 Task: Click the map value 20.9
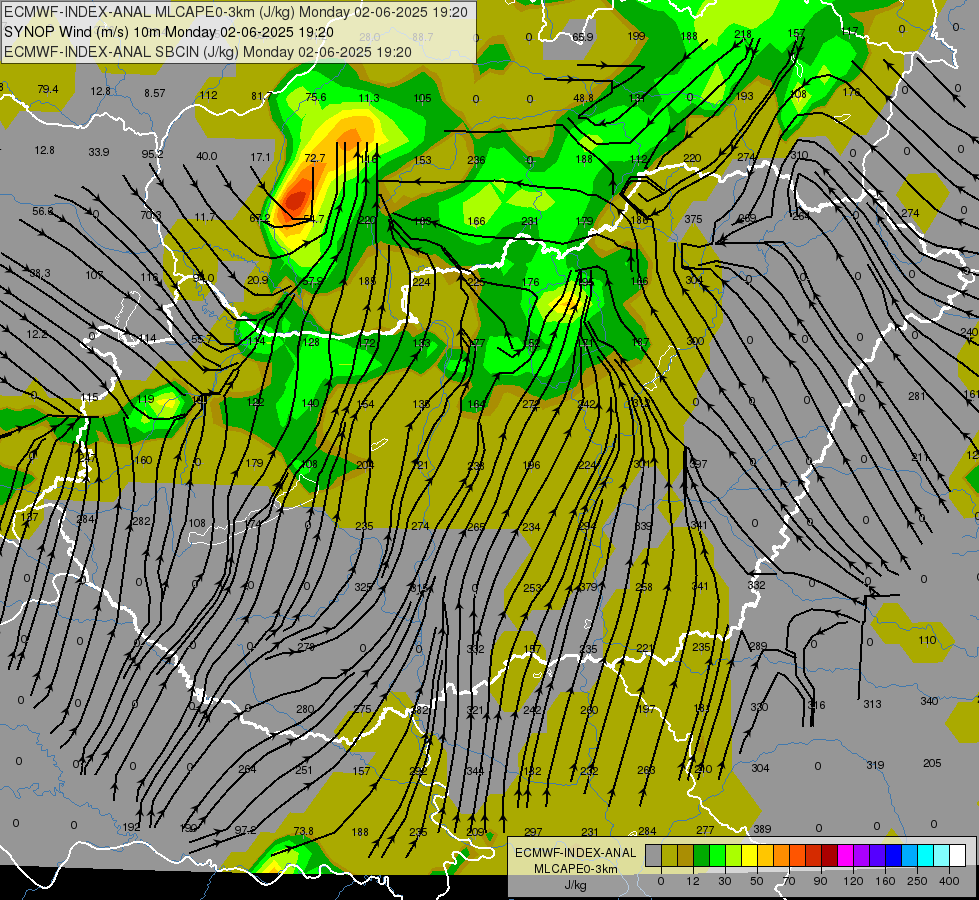(x=257, y=280)
